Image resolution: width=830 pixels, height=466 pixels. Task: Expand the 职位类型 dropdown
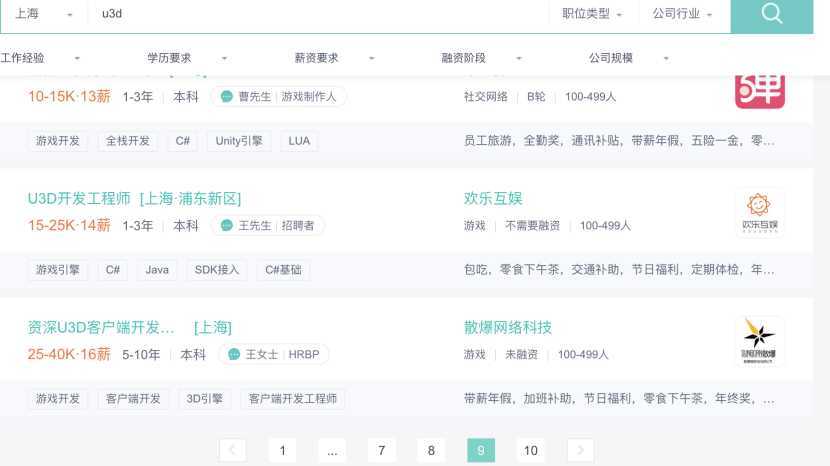tap(592, 14)
